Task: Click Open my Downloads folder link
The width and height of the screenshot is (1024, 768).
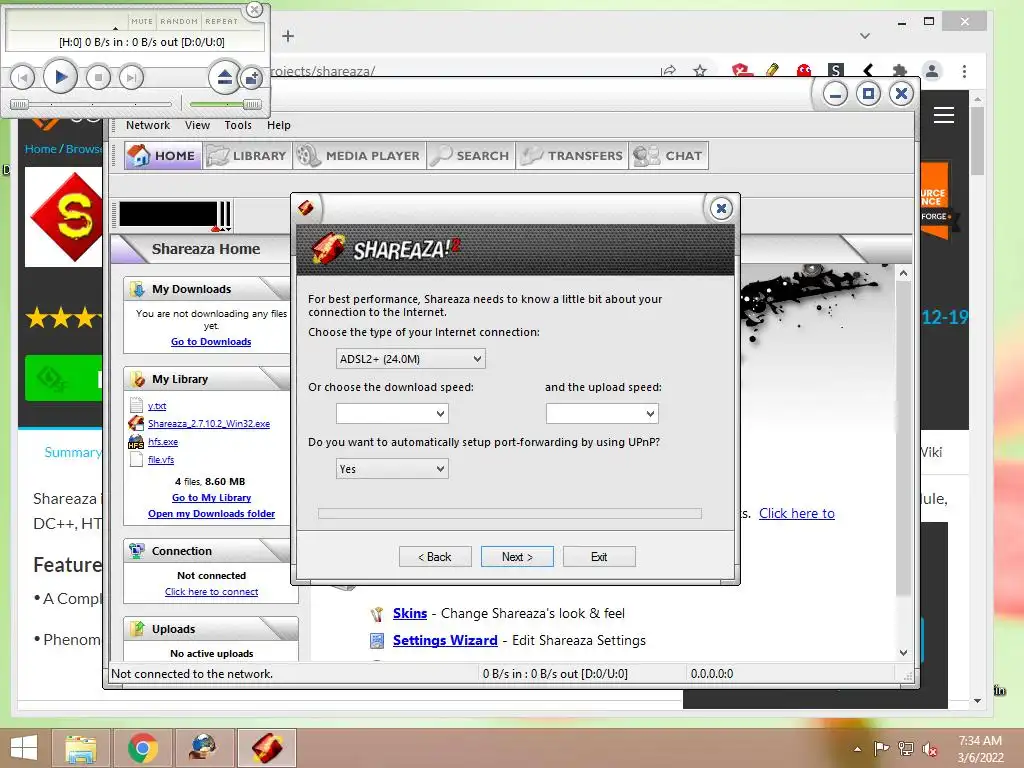Action: (x=211, y=514)
